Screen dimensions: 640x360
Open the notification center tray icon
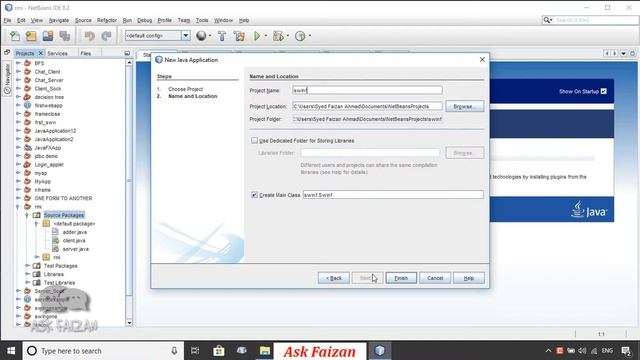pos(626,351)
